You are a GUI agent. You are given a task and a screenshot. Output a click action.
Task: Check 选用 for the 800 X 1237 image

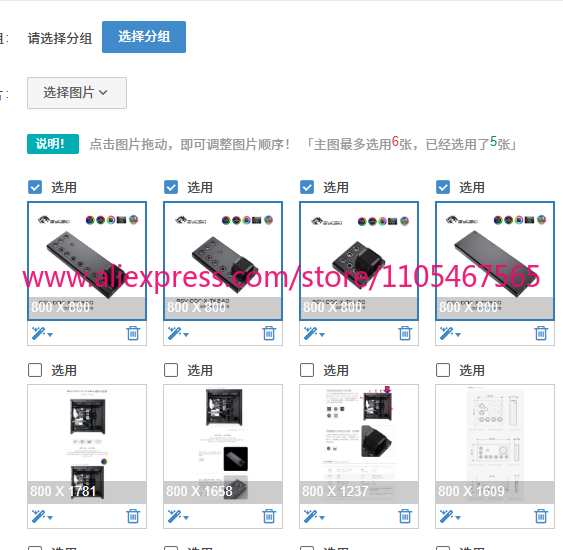click(x=307, y=370)
